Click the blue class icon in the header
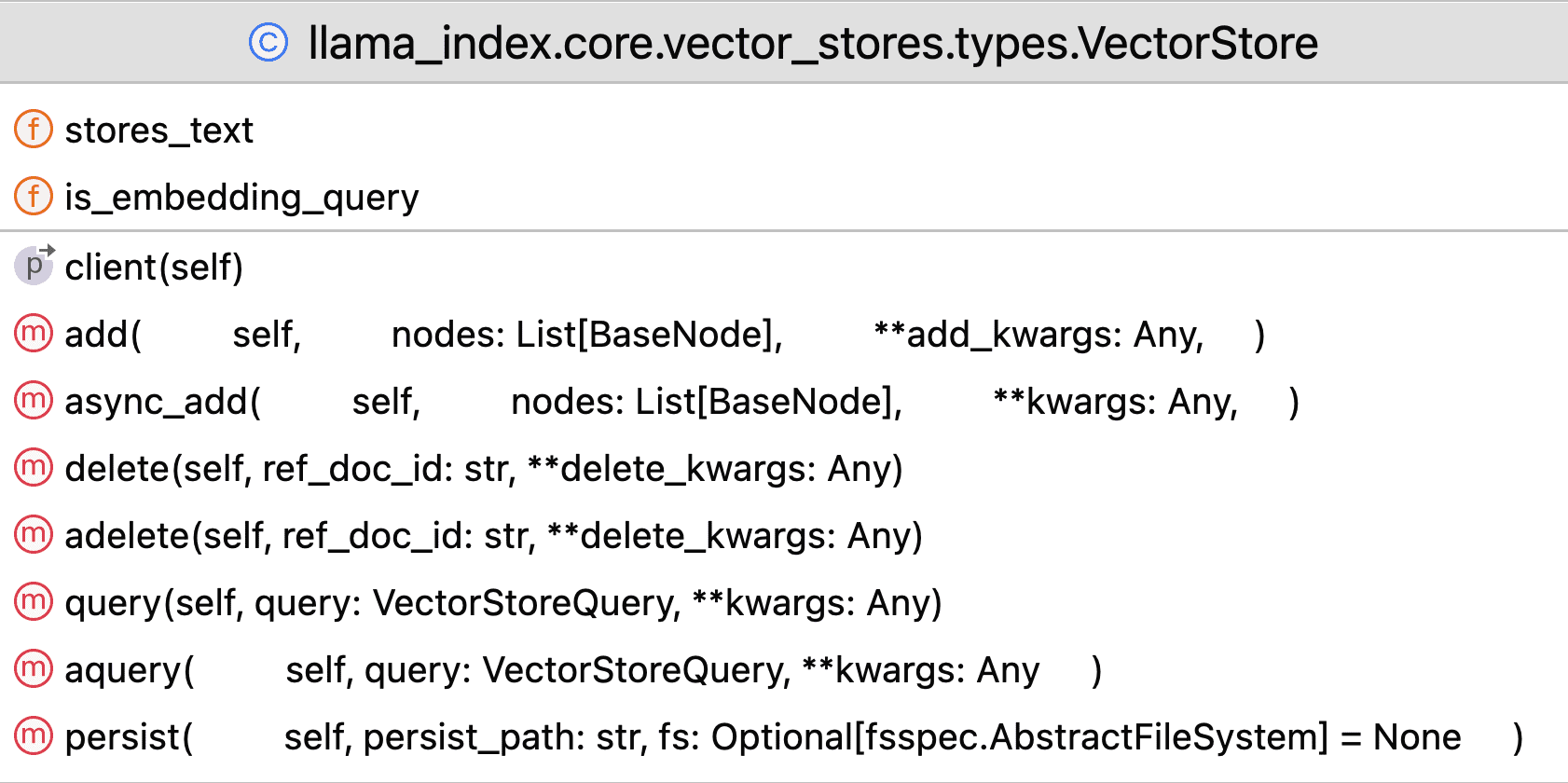The image size is (1568, 783). [268, 43]
